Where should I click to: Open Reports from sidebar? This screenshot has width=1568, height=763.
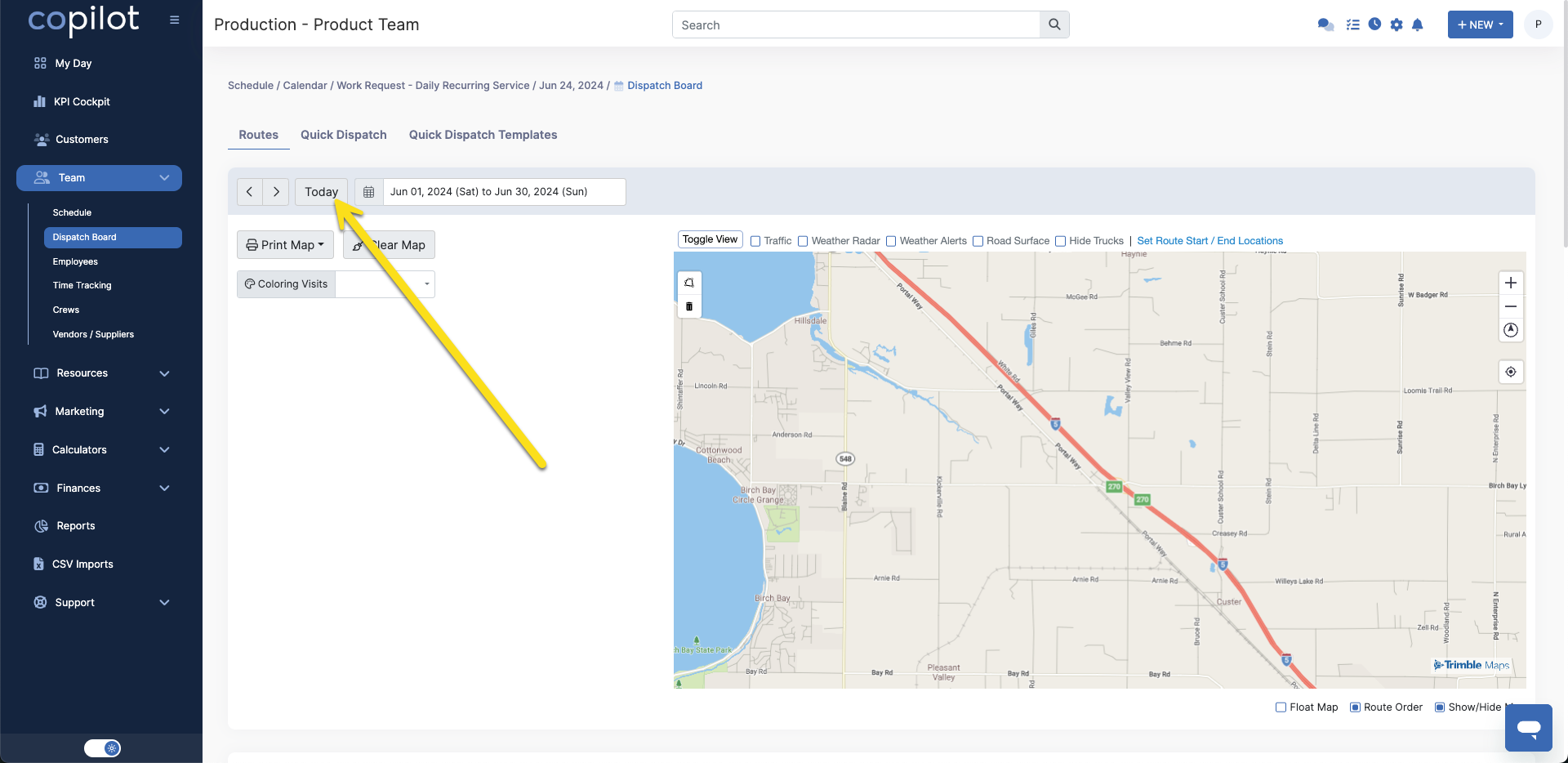click(x=75, y=525)
